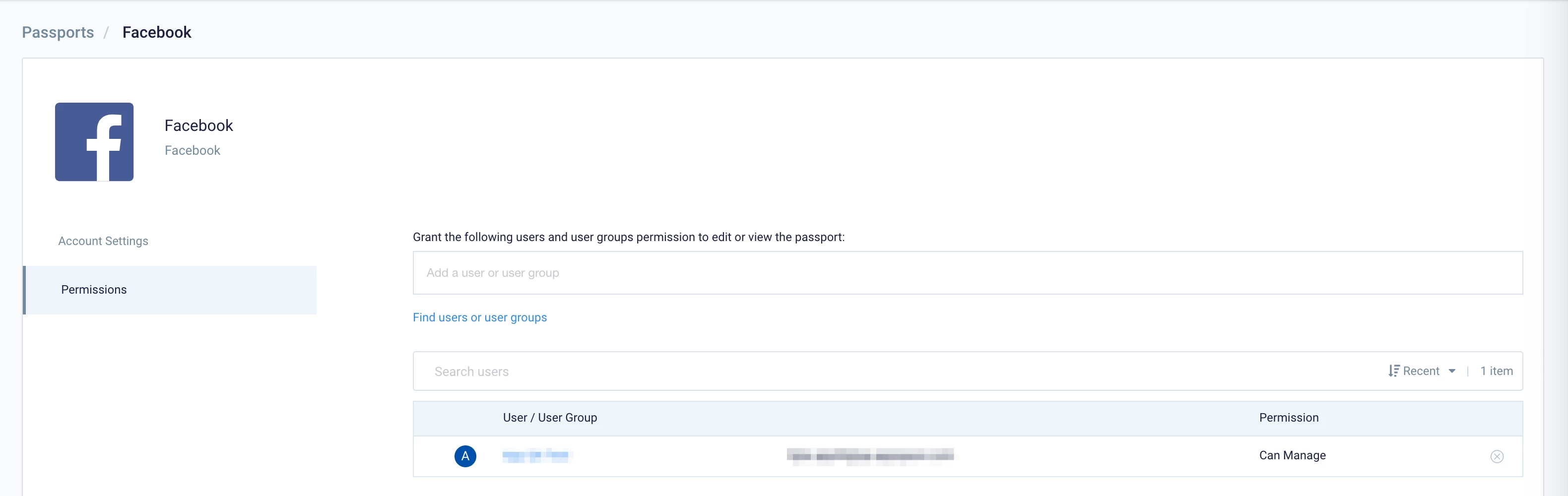Focus the 'Add a user or user group' field
1568x496 pixels.
coord(968,273)
